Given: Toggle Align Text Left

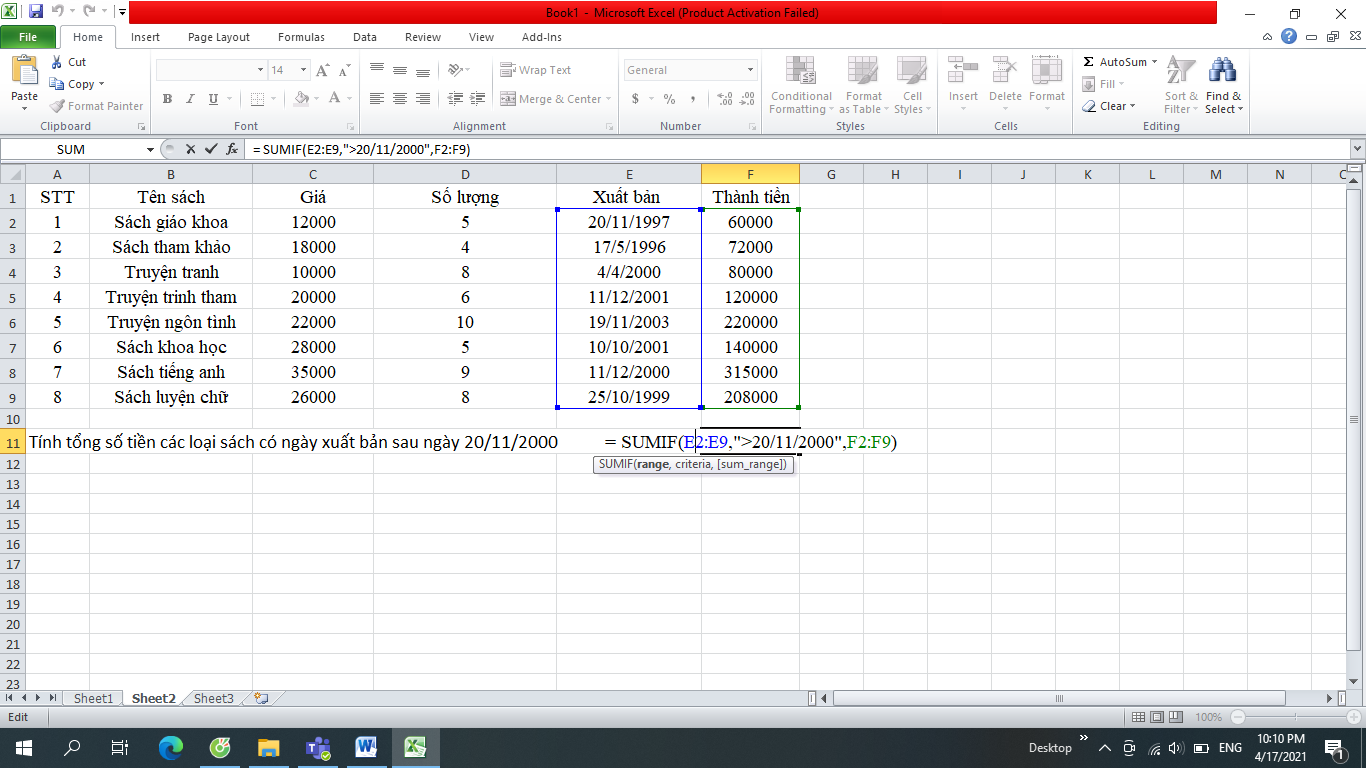Looking at the screenshot, I should tap(377, 99).
